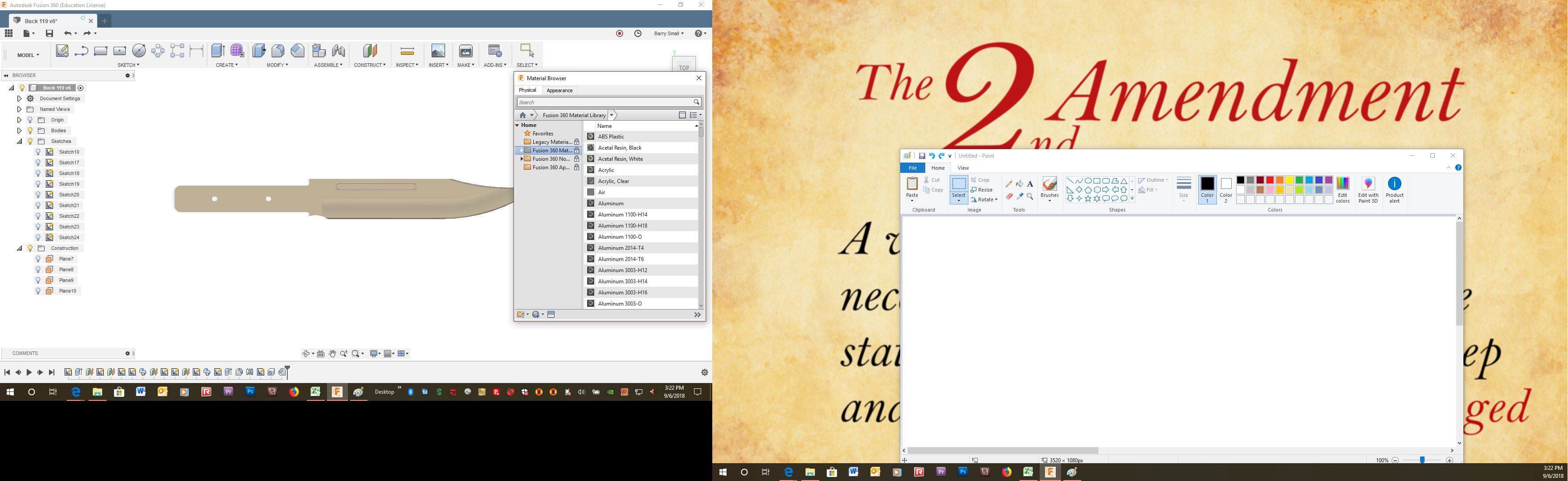The image size is (1568, 481).
Task: Expand the Document Settings tree node
Action: pyautogui.click(x=20, y=98)
